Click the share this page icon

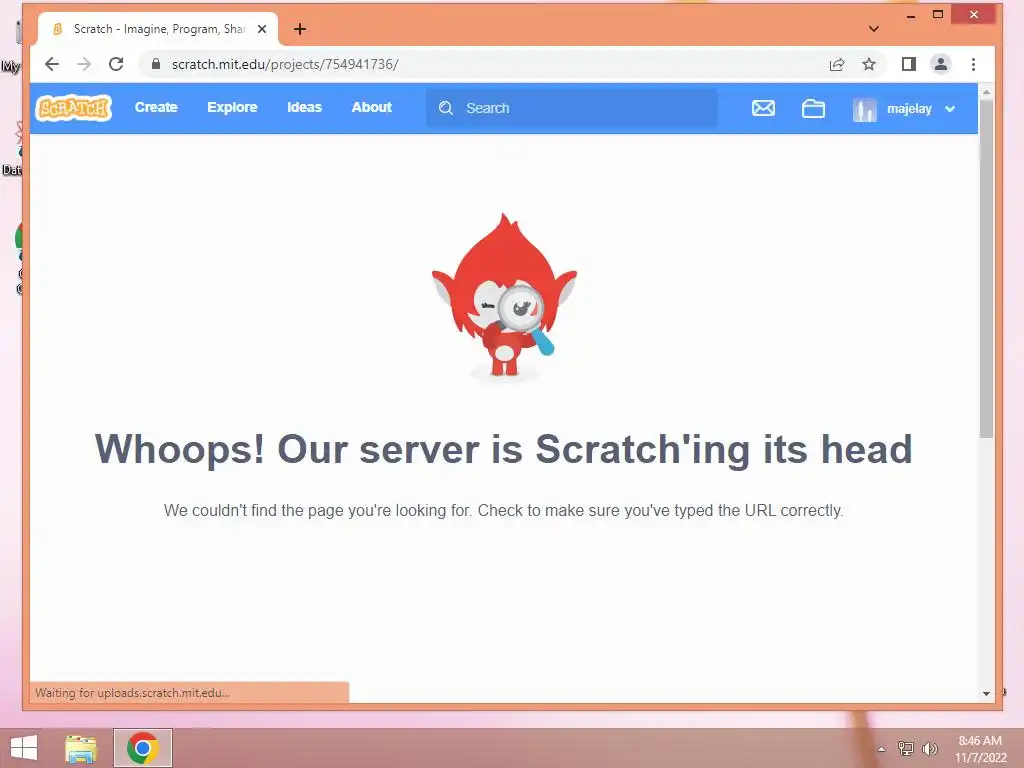click(x=837, y=64)
